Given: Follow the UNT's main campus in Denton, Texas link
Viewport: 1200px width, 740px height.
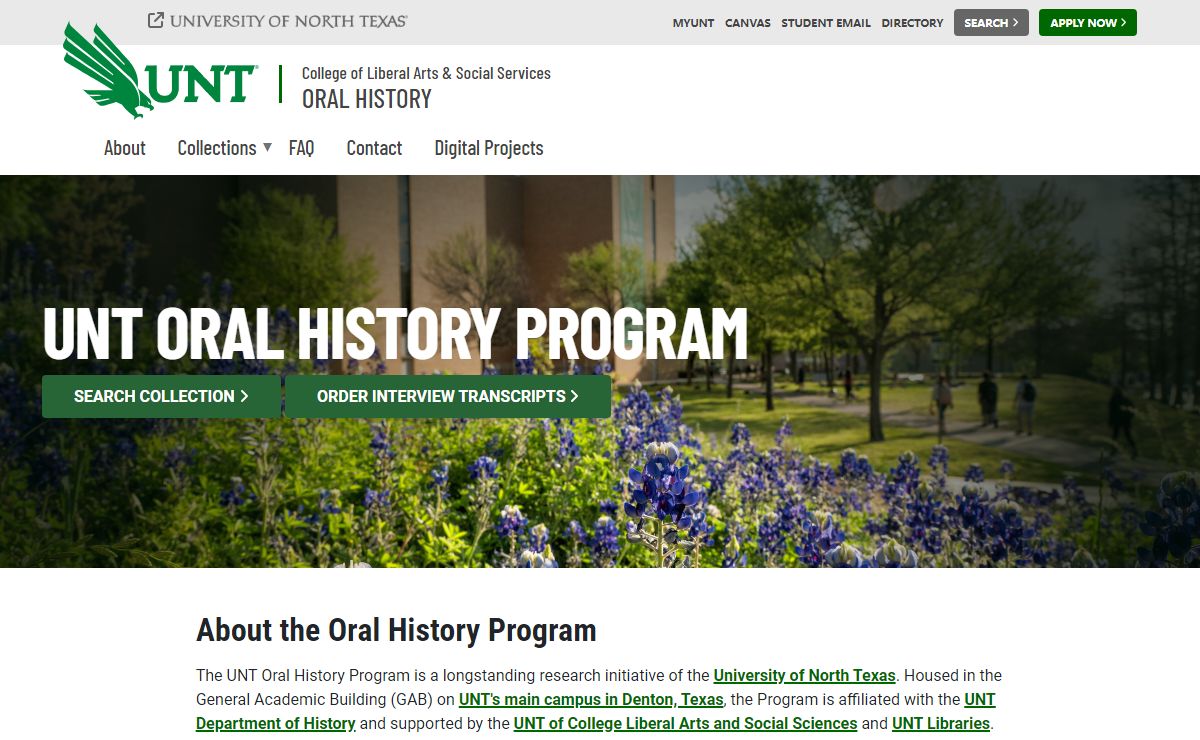Looking at the screenshot, I should pyautogui.click(x=591, y=699).
